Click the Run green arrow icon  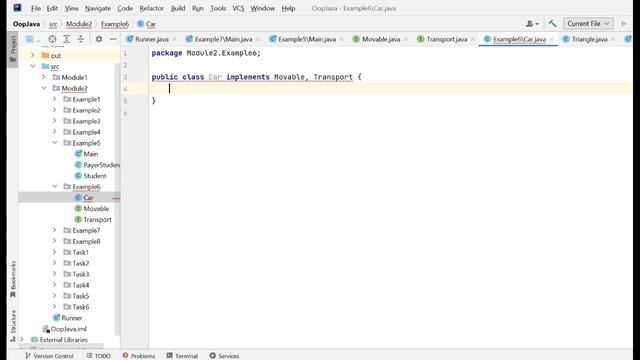tap(623, 24)
